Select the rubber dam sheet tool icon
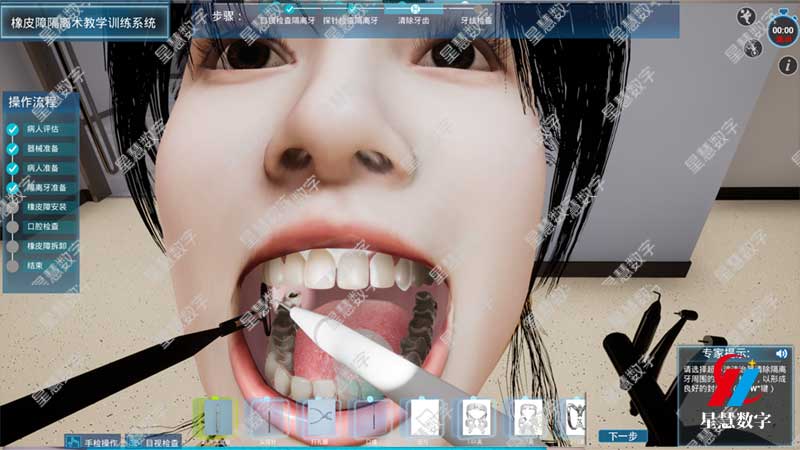 [x=426, y=416]
